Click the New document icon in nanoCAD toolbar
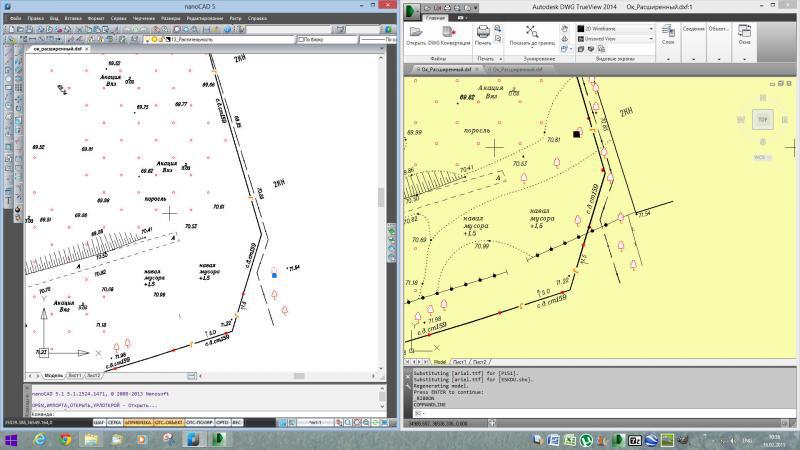 [x=11, y=30]
